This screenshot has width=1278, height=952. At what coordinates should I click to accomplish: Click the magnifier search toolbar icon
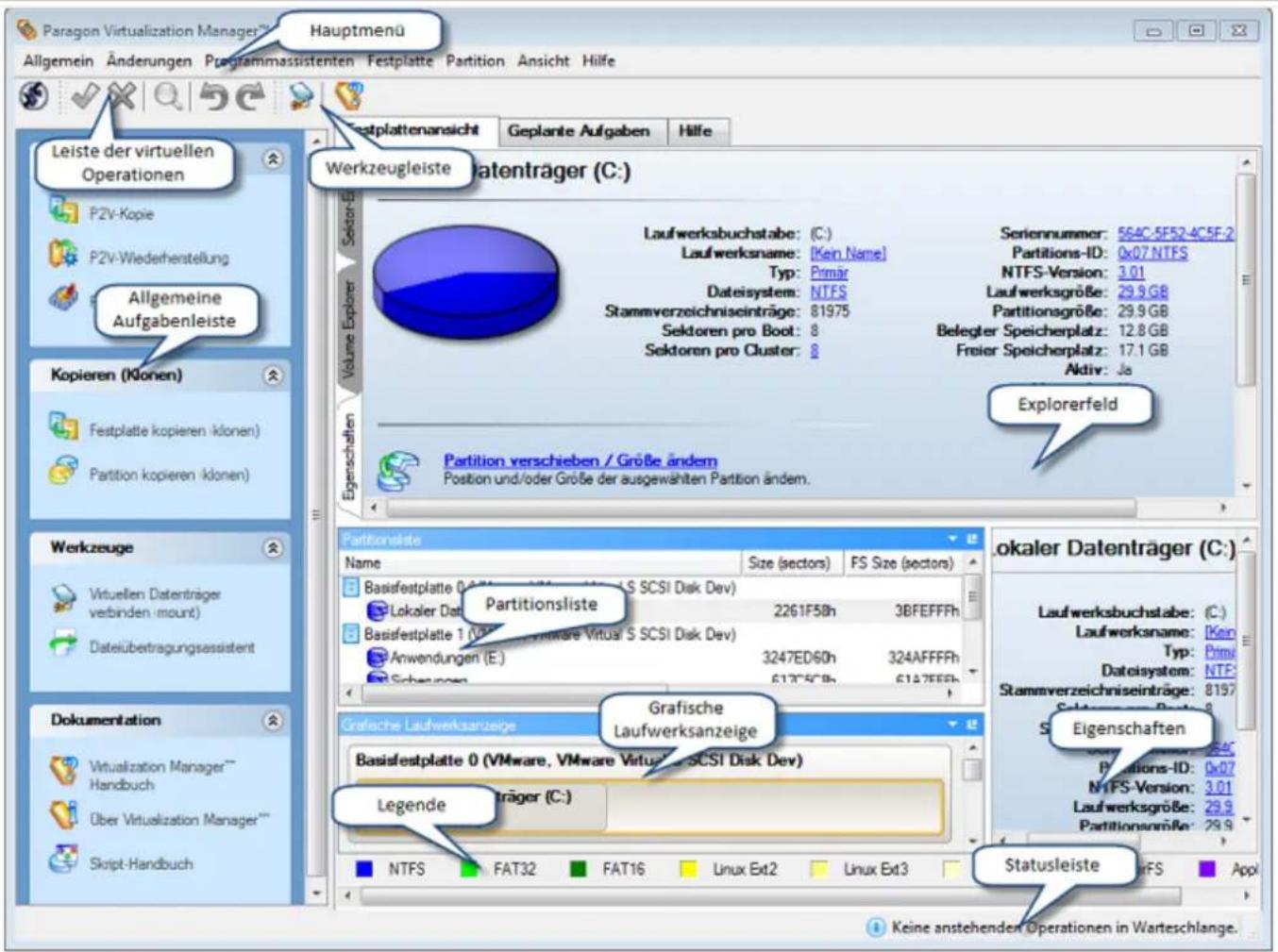tap(168, 95)
